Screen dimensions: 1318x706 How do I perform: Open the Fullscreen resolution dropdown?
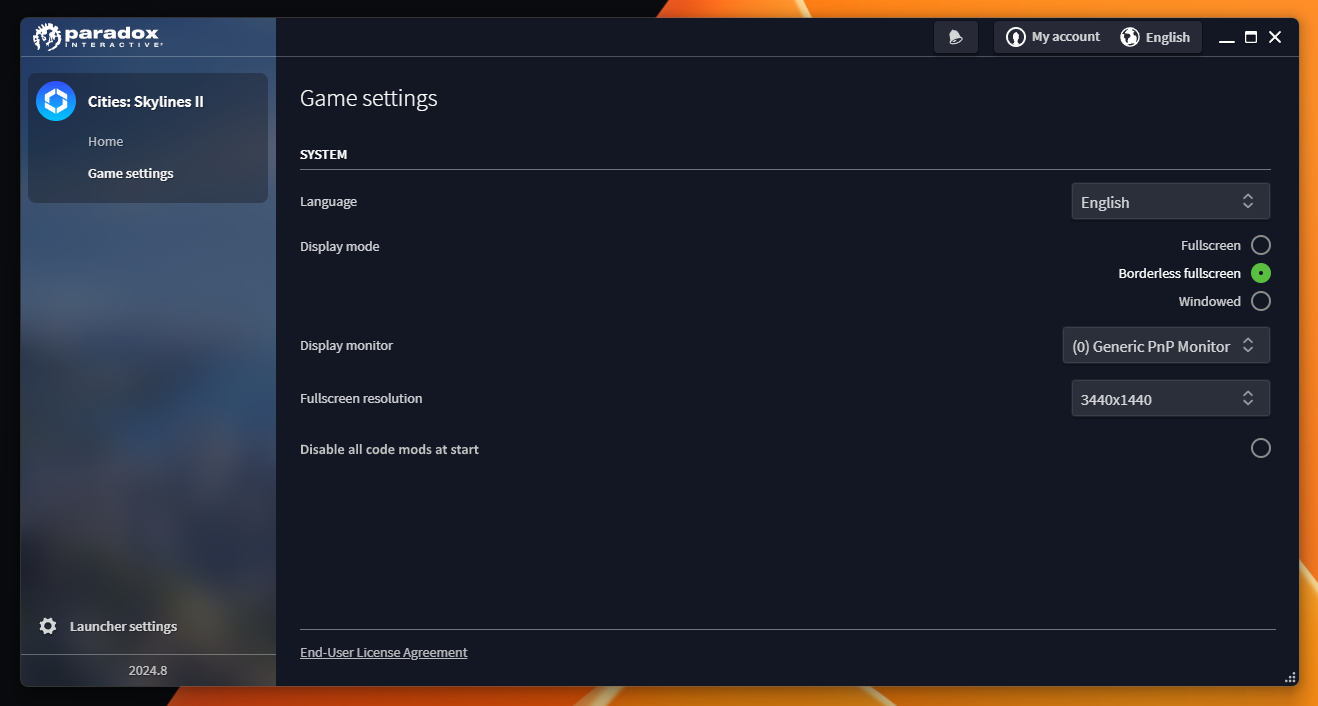pyautogui.click(x=1170, y=397)
